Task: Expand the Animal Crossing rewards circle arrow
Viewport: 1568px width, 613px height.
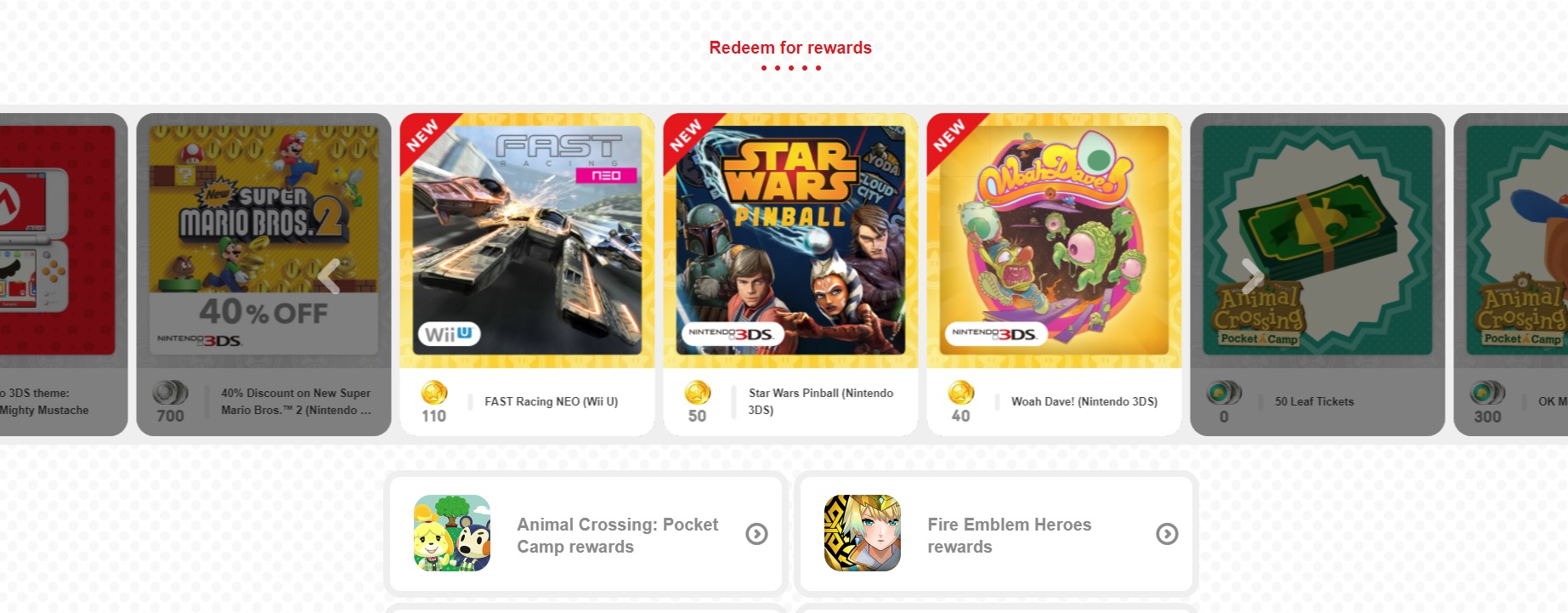Action: (x=756, y=534)
